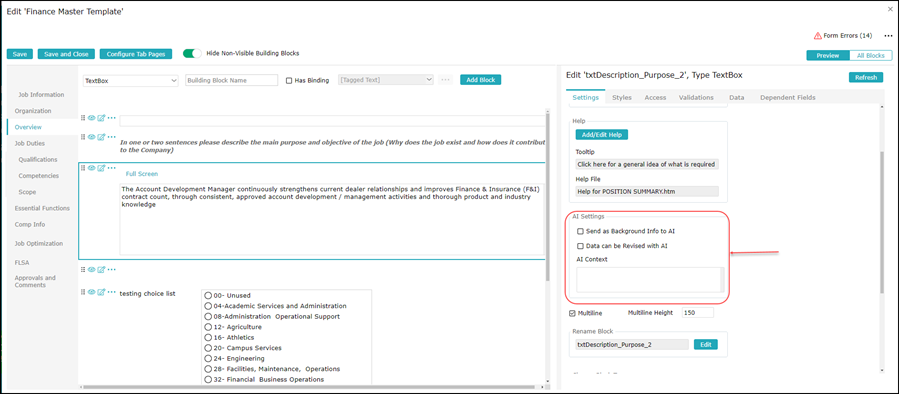The width and height of the screenshot is (899, 394).
Task: Select the 00- Unused radio option
Action: pyautogui.click(x=209, y=295)
